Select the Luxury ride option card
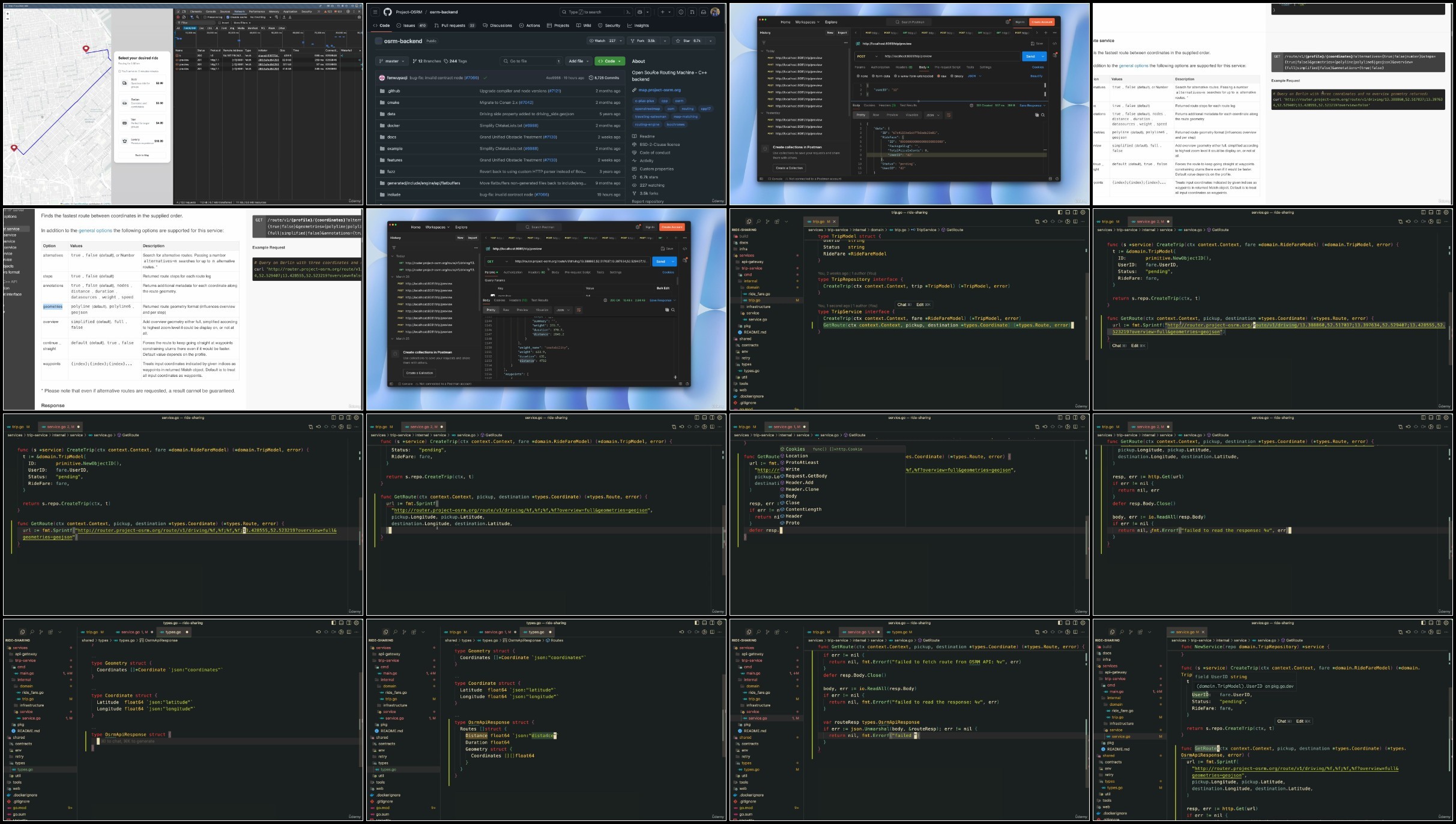The image size is (1456, 824). pos(142,141)
